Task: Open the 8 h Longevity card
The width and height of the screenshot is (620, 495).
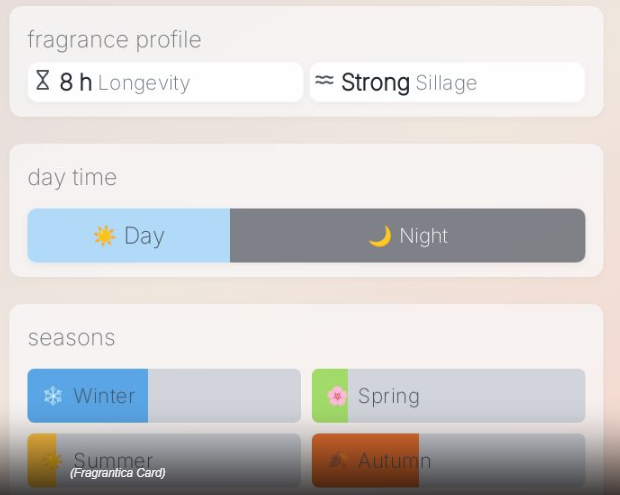Action: [x=165, y=82]
